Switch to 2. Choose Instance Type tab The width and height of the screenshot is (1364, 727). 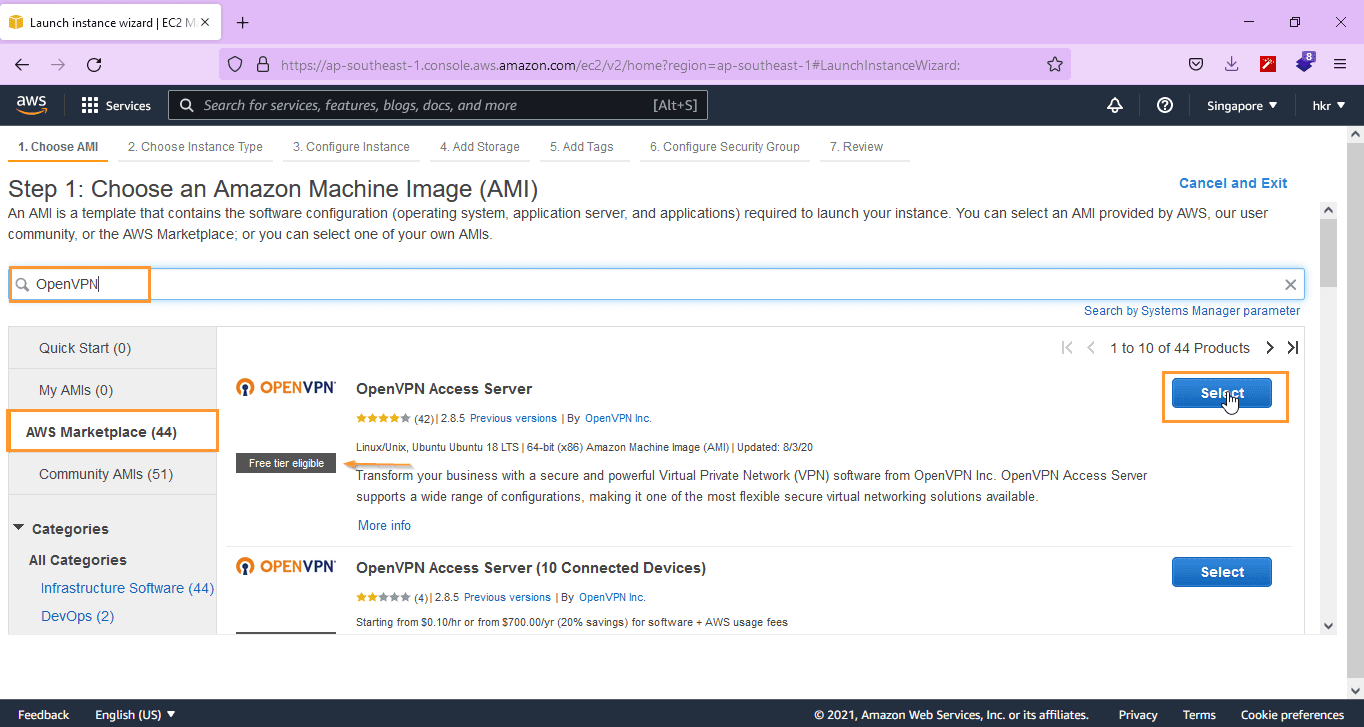(195, 147)
